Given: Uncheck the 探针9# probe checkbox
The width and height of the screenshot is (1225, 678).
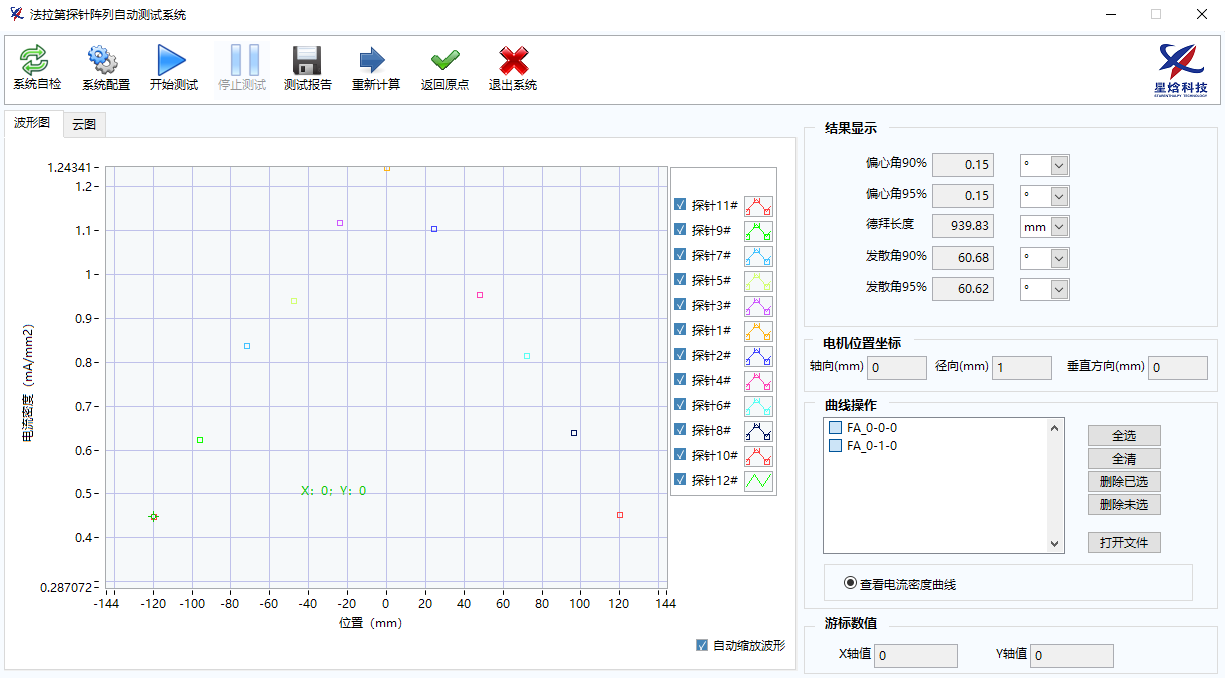Looking at the screenshot, I should coord(680,230).
